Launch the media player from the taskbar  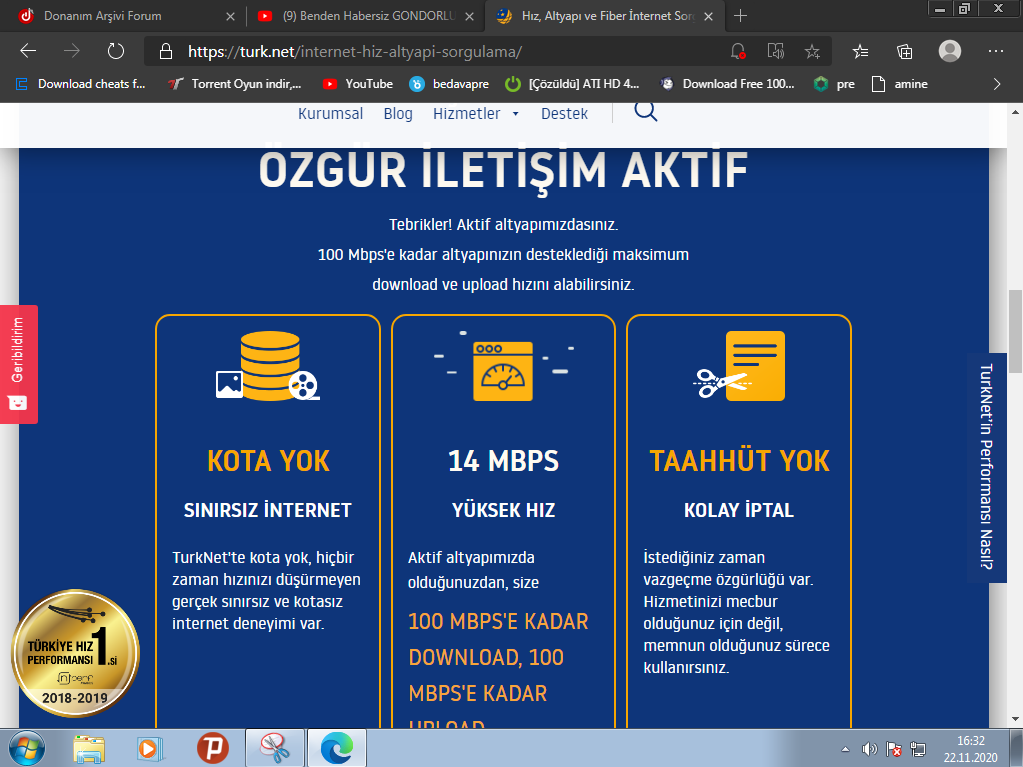click(x=151, y=748)
